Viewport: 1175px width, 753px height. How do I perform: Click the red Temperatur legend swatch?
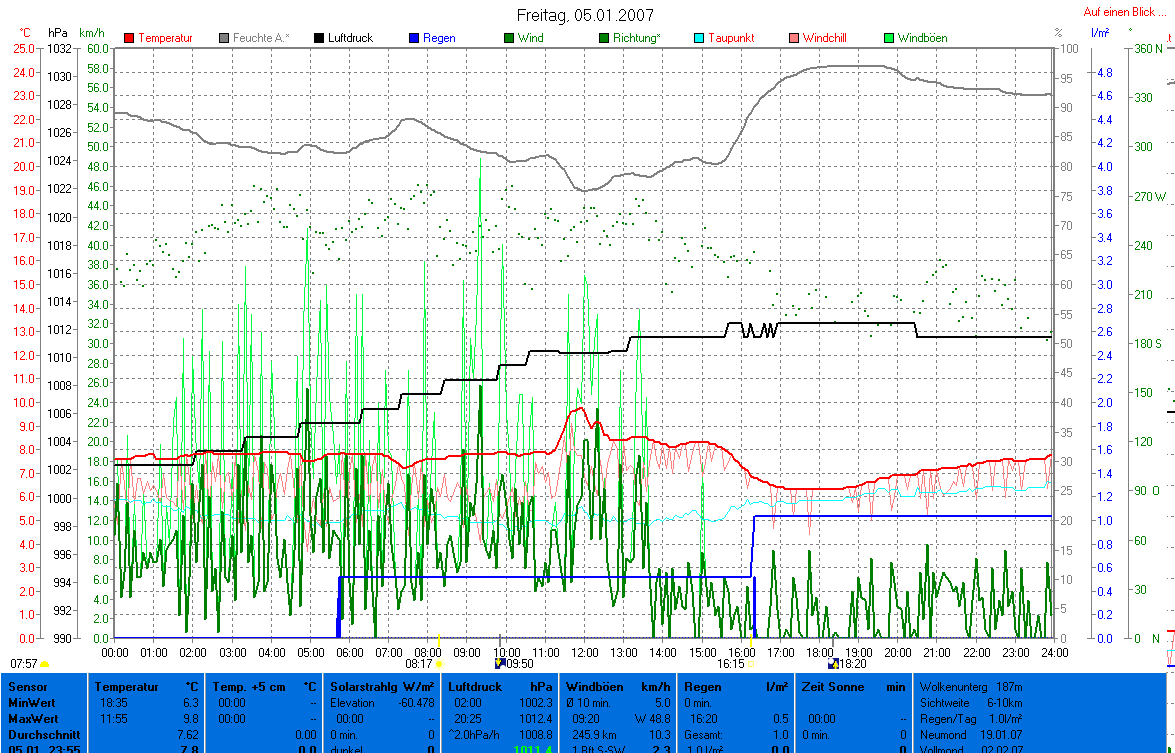coord(130,38)
